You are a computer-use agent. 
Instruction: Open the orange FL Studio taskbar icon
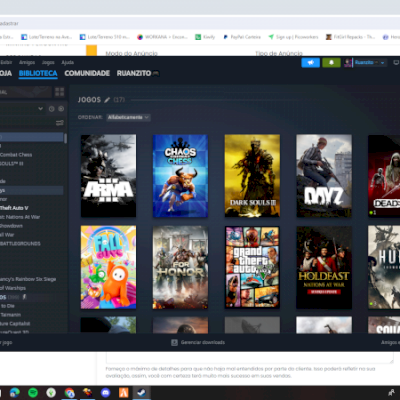pos(124,393)
